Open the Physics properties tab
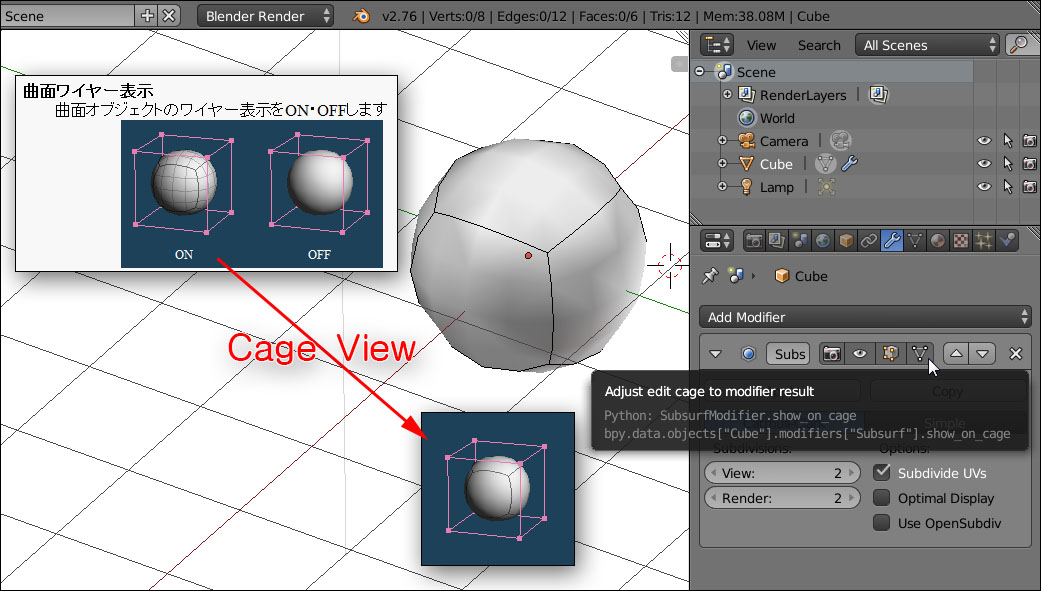 pyautogui.click(x=1006, y=240)
